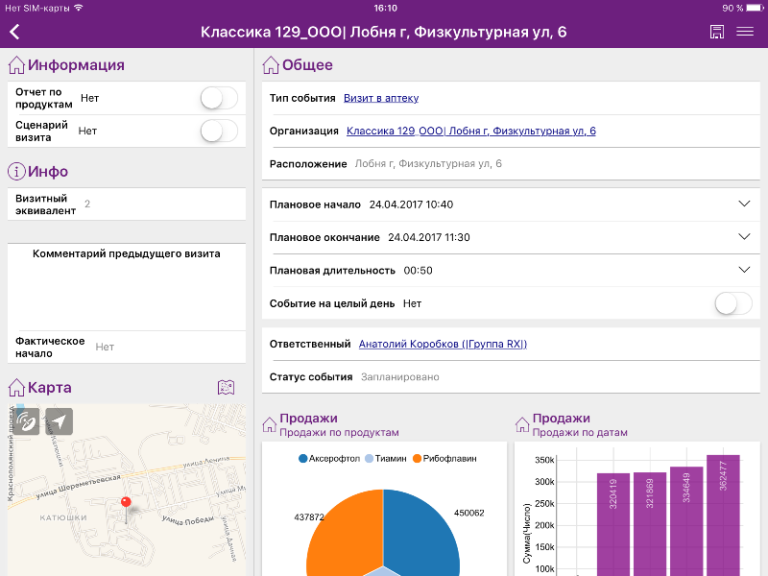Viewport: 768px width, 576px height.
Task: Open the Визит в аптеку link
Action: click(381, 98)
